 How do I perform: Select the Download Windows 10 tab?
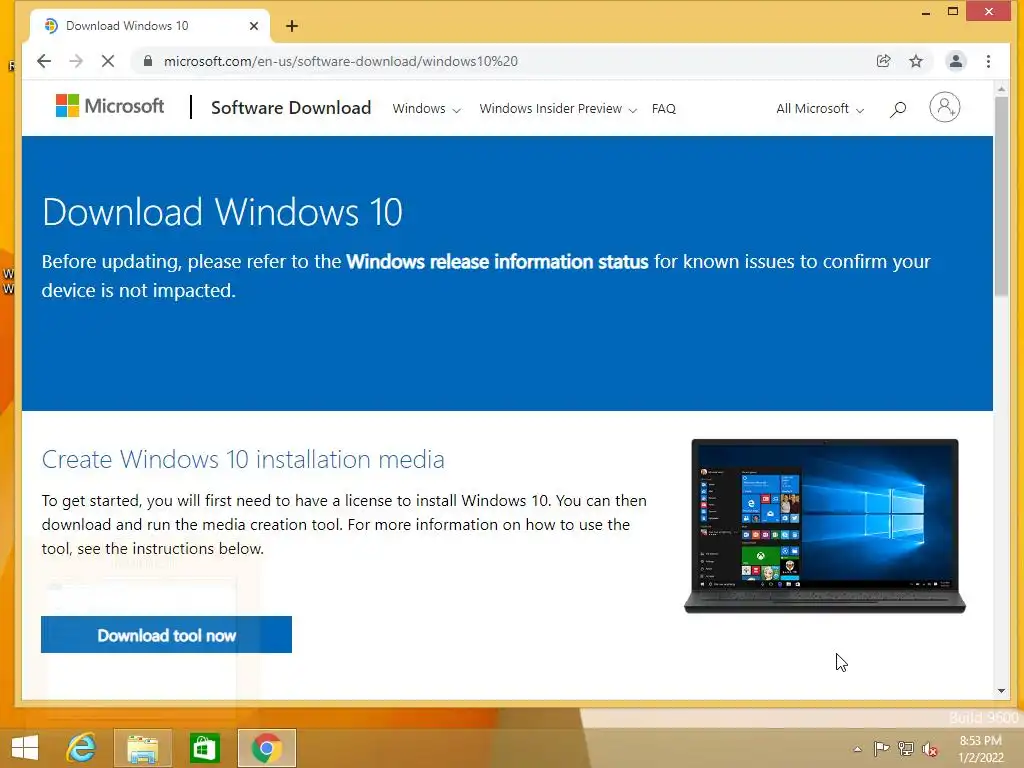tap(151, 26)
